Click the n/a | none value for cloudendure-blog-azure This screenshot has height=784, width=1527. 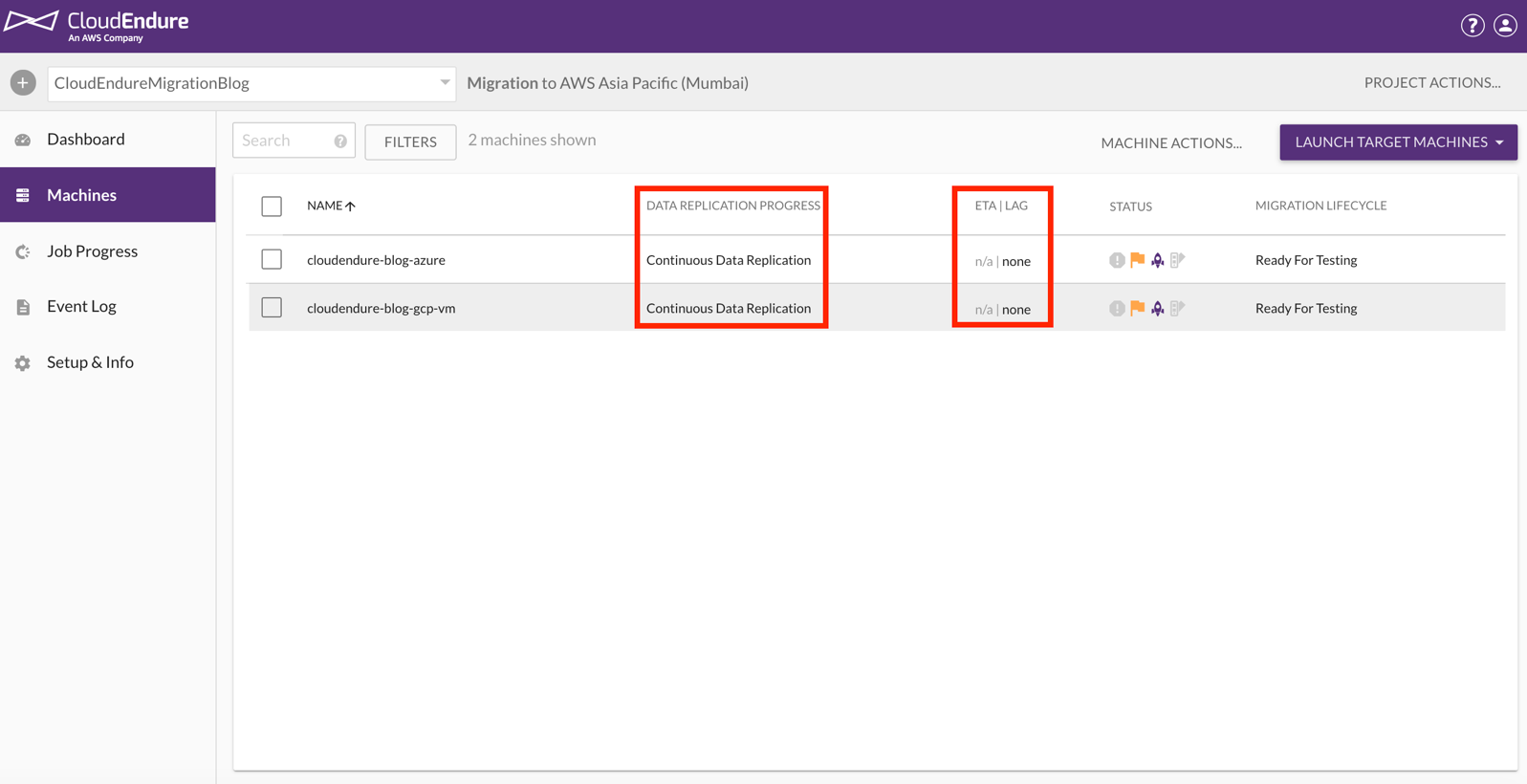pyautogui.click(x=1002, y=261)
